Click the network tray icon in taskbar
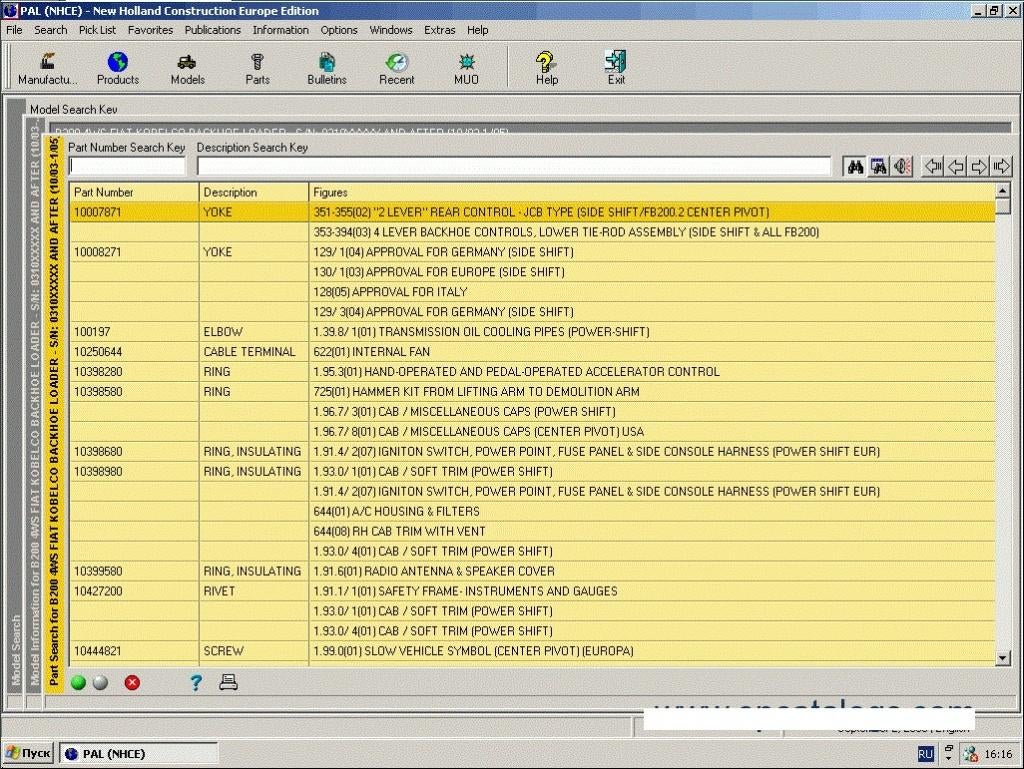The height and width of the screenshot is (769, 1024). point(970,754)
